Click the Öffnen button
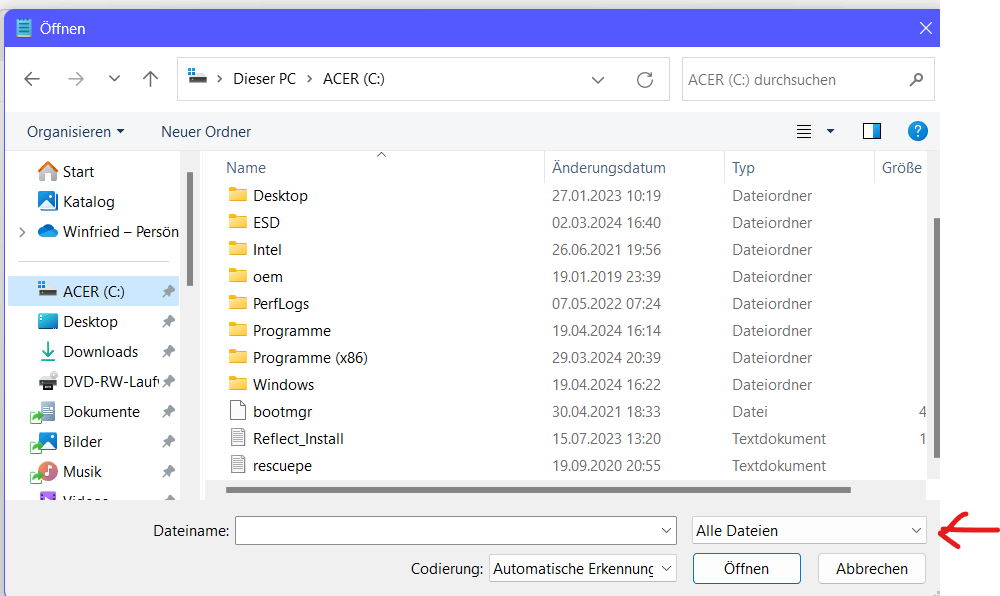1000x596 pixels. point(746,569)
